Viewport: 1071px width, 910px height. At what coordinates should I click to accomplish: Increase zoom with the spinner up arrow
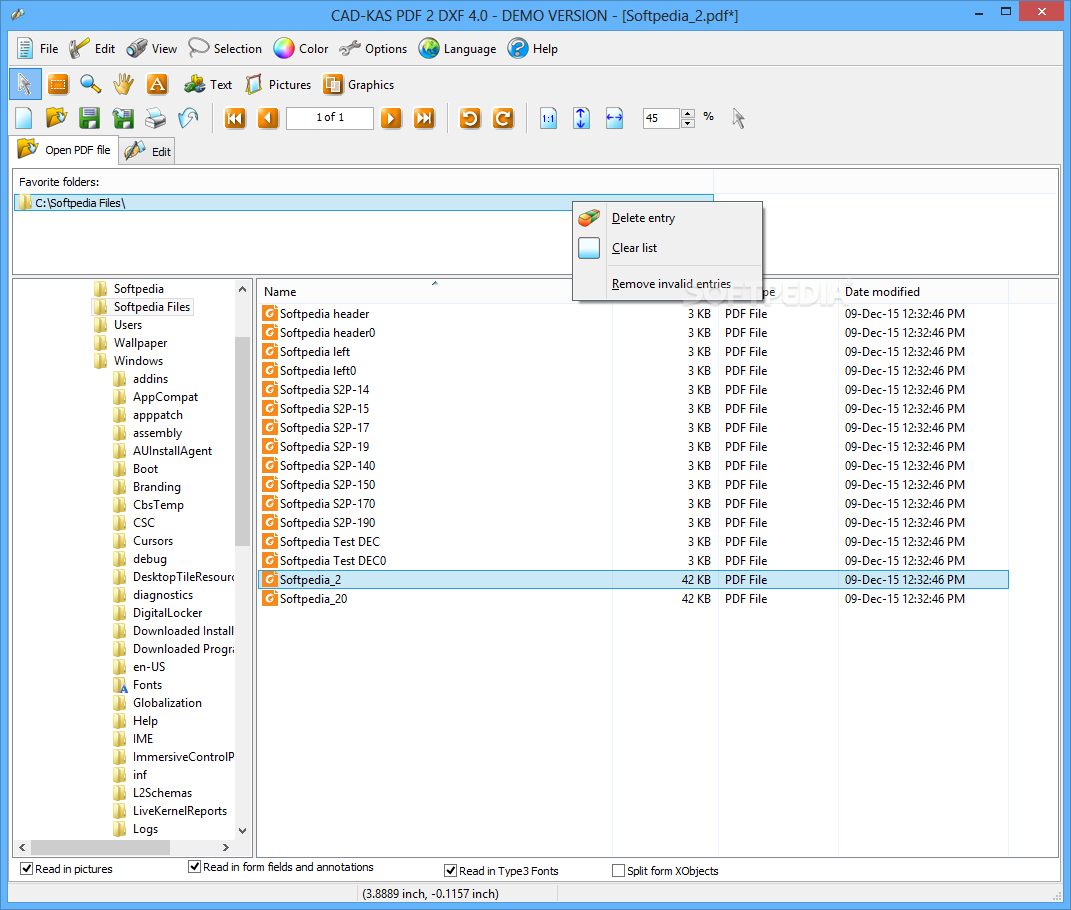pos(688,113)
